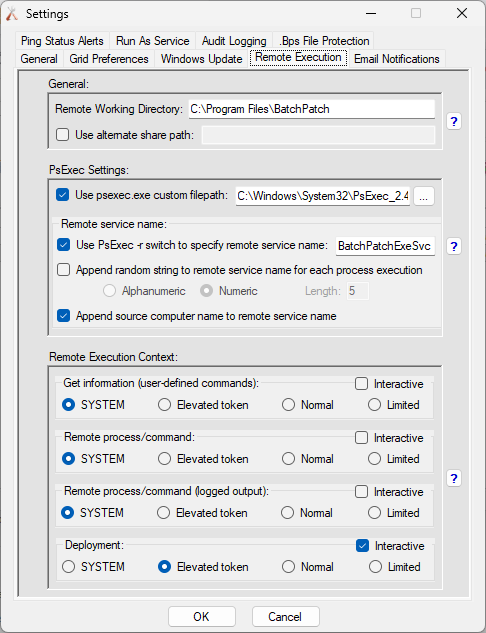Image resolution: width=486 pixels, height=633 pixels.
Task: Choose SYSTEM radio under Deployment
Action: click(x=68, y=567)
